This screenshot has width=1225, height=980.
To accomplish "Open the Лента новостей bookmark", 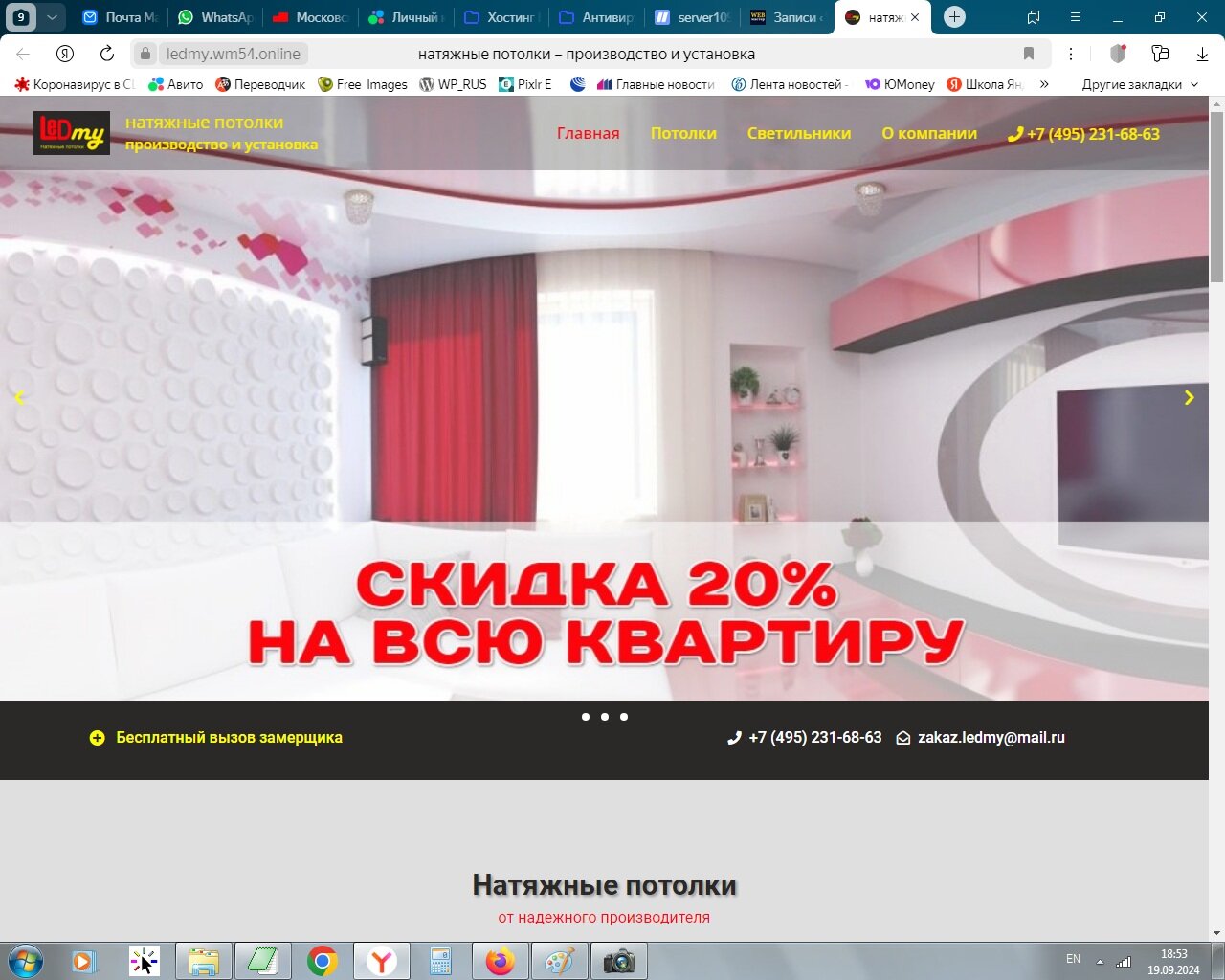I will (x=790, y=84).
